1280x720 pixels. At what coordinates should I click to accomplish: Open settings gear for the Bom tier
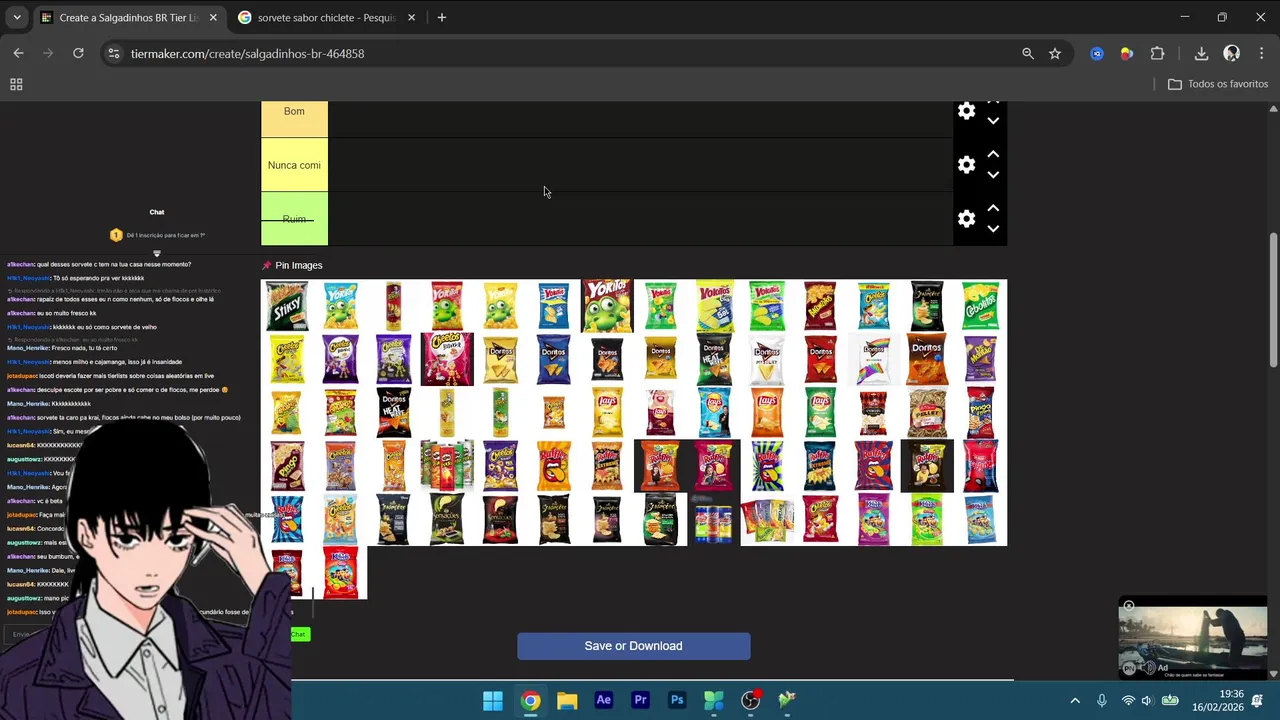966,111
